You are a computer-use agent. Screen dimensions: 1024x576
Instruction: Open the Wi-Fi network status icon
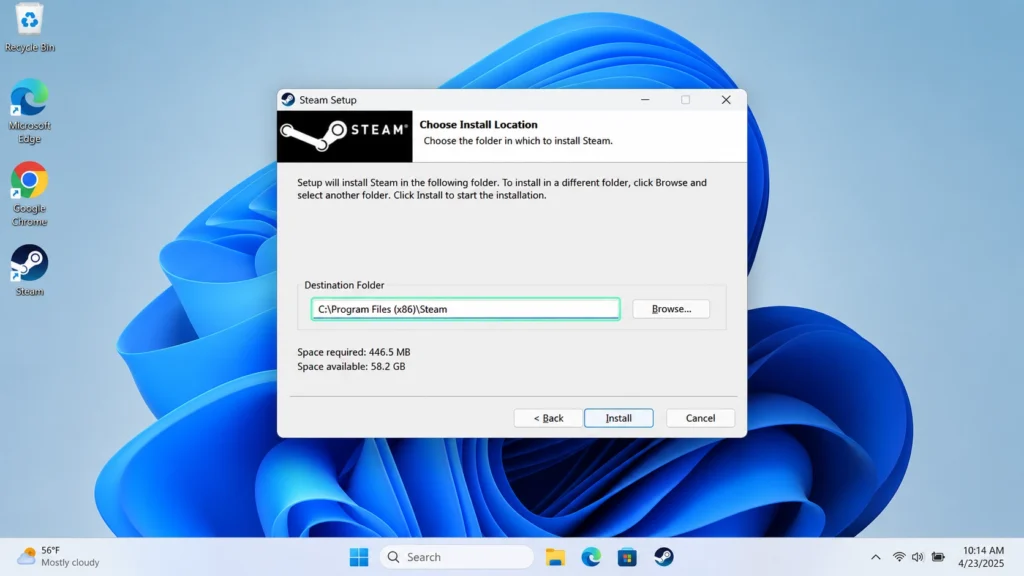[899, 557]
